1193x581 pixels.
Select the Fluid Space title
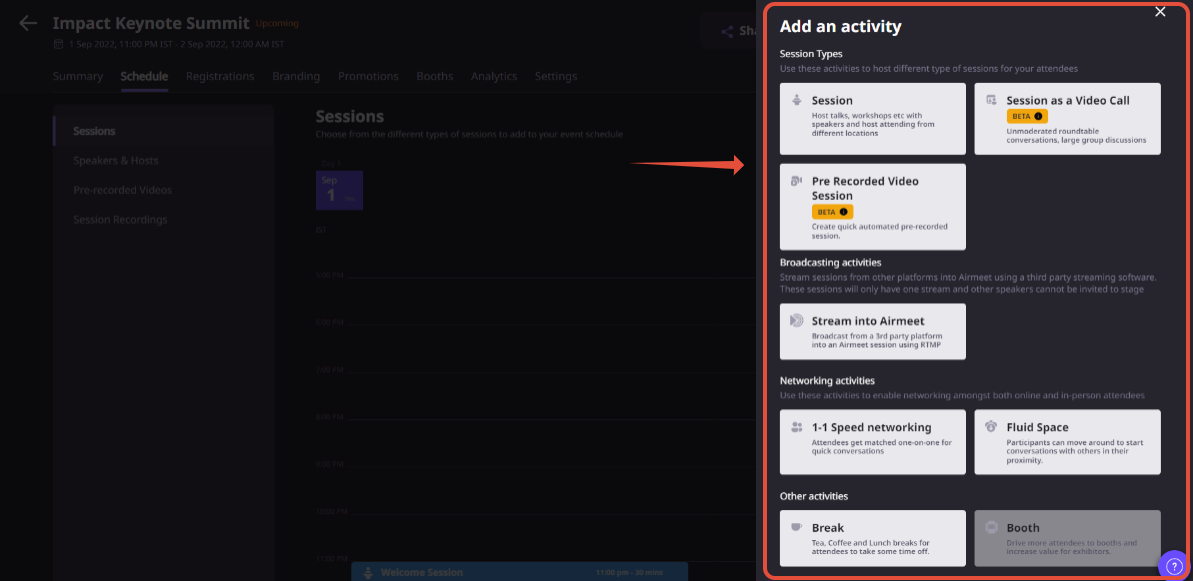[x=1037, y=427]
